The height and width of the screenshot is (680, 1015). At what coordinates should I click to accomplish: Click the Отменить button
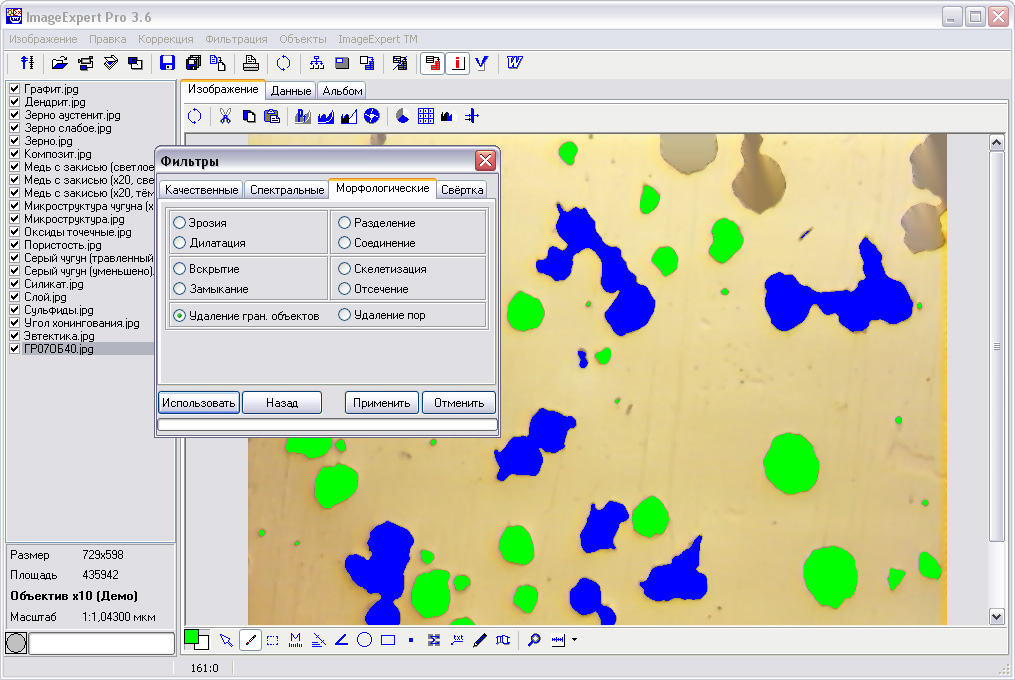click(x=459, y=403)
